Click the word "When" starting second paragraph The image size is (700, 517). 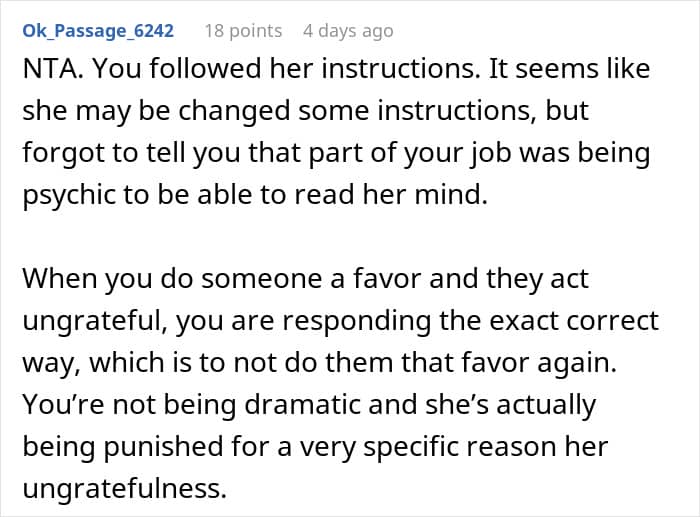click(x=63, y=279)
